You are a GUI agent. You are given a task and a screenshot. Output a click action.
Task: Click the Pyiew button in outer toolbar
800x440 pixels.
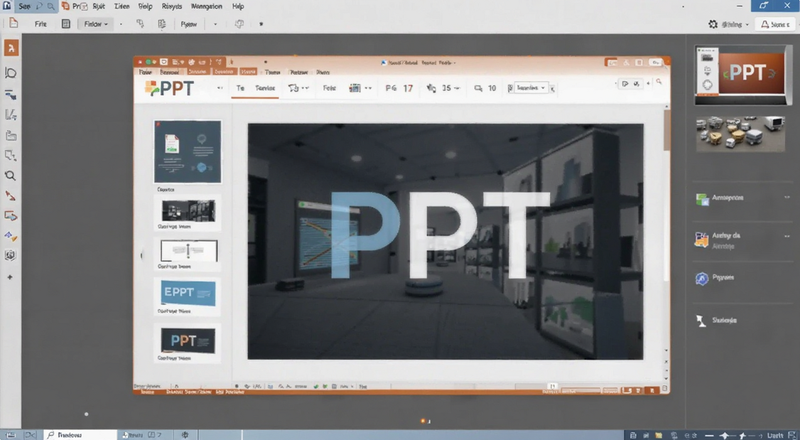coord(189,24)
